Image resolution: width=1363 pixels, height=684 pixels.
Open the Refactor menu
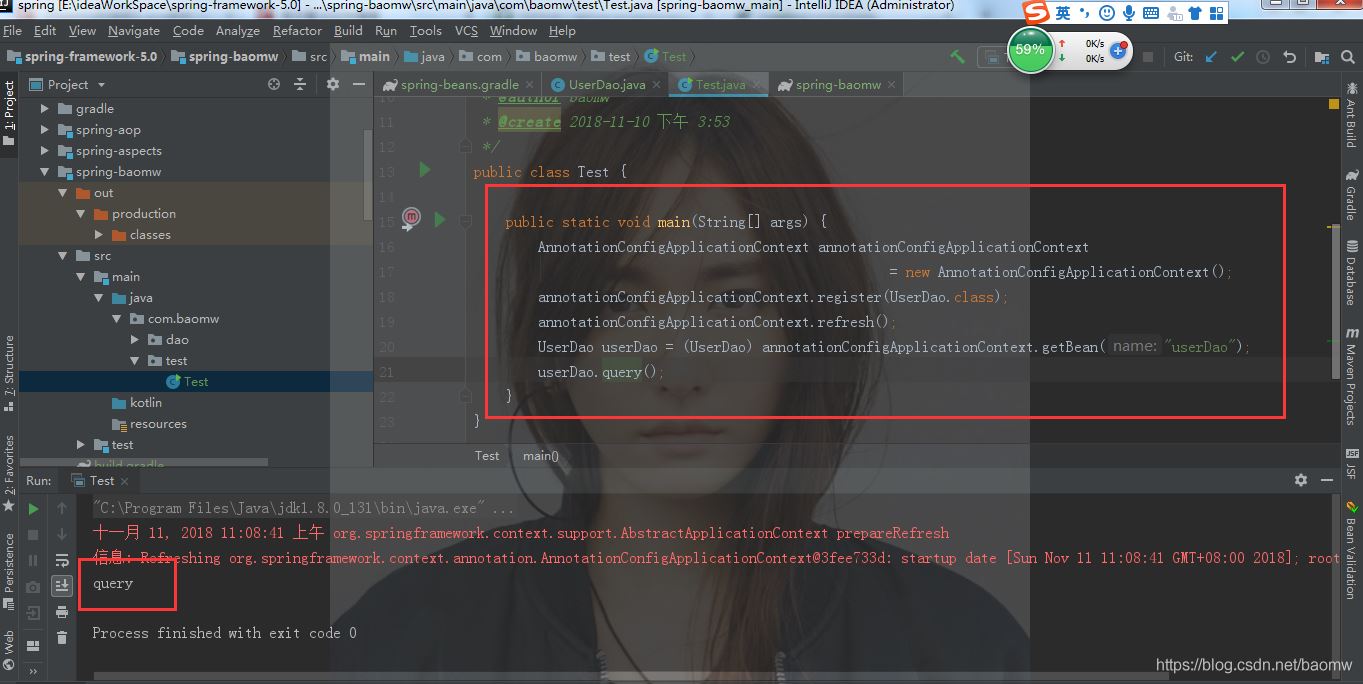tap(297, 31)
